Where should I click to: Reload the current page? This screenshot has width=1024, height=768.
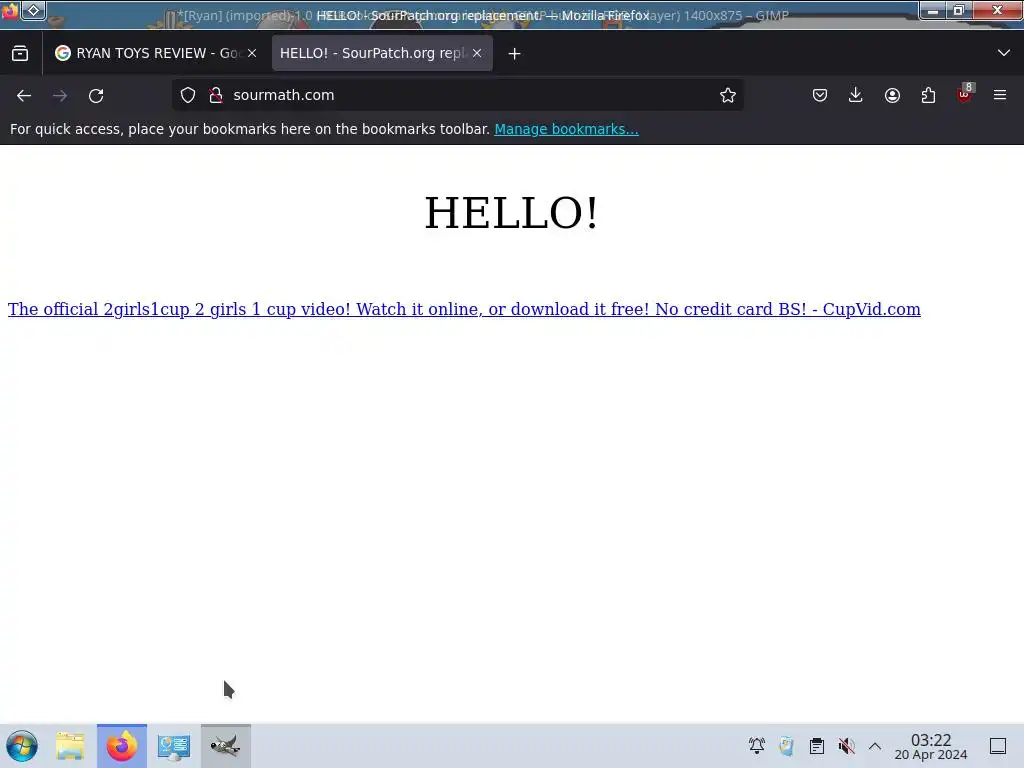point(96,96)
